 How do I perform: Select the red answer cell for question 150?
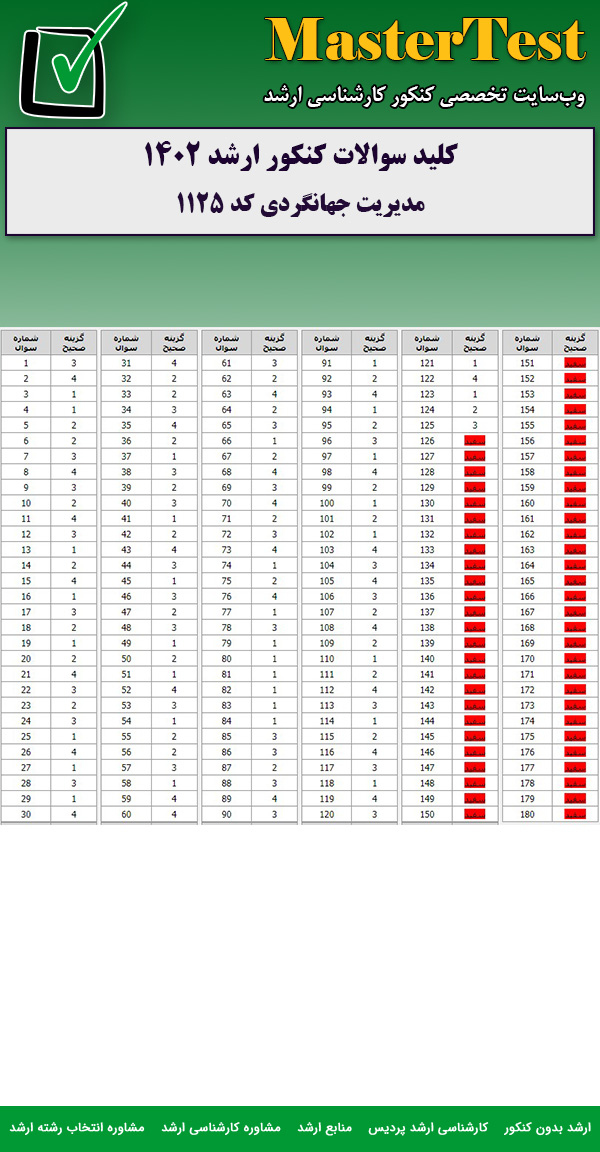coord(475,814)
